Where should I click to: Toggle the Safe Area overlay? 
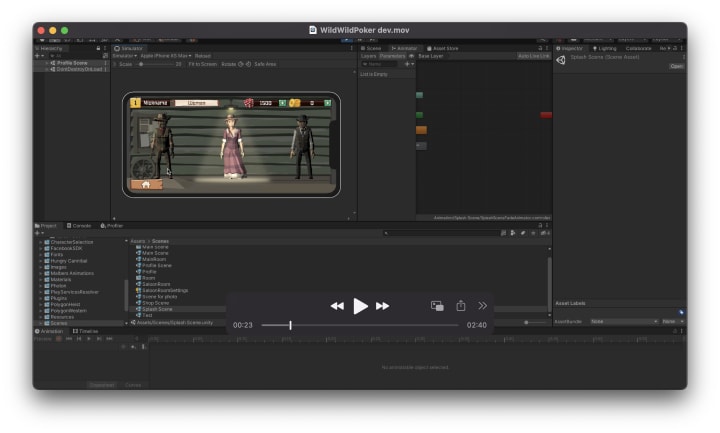[x=265, y=64]
